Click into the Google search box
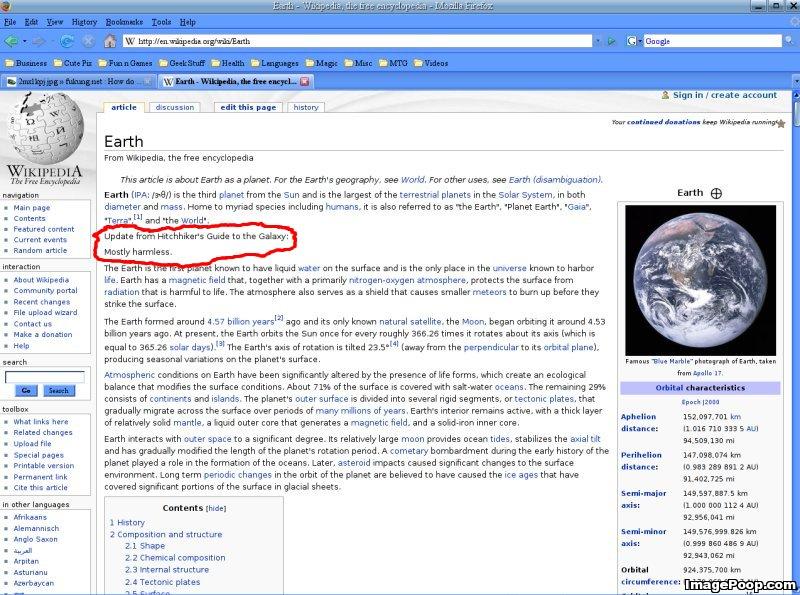 [x=713, y=41]
